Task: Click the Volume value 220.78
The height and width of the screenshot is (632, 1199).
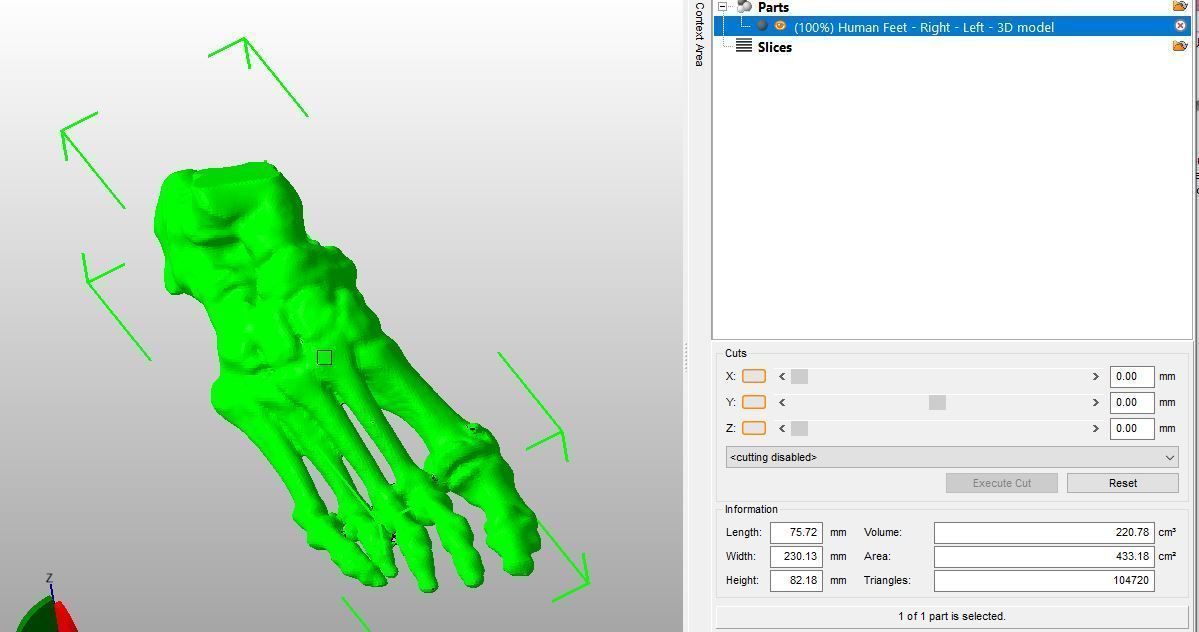Action: point(1044,532)
